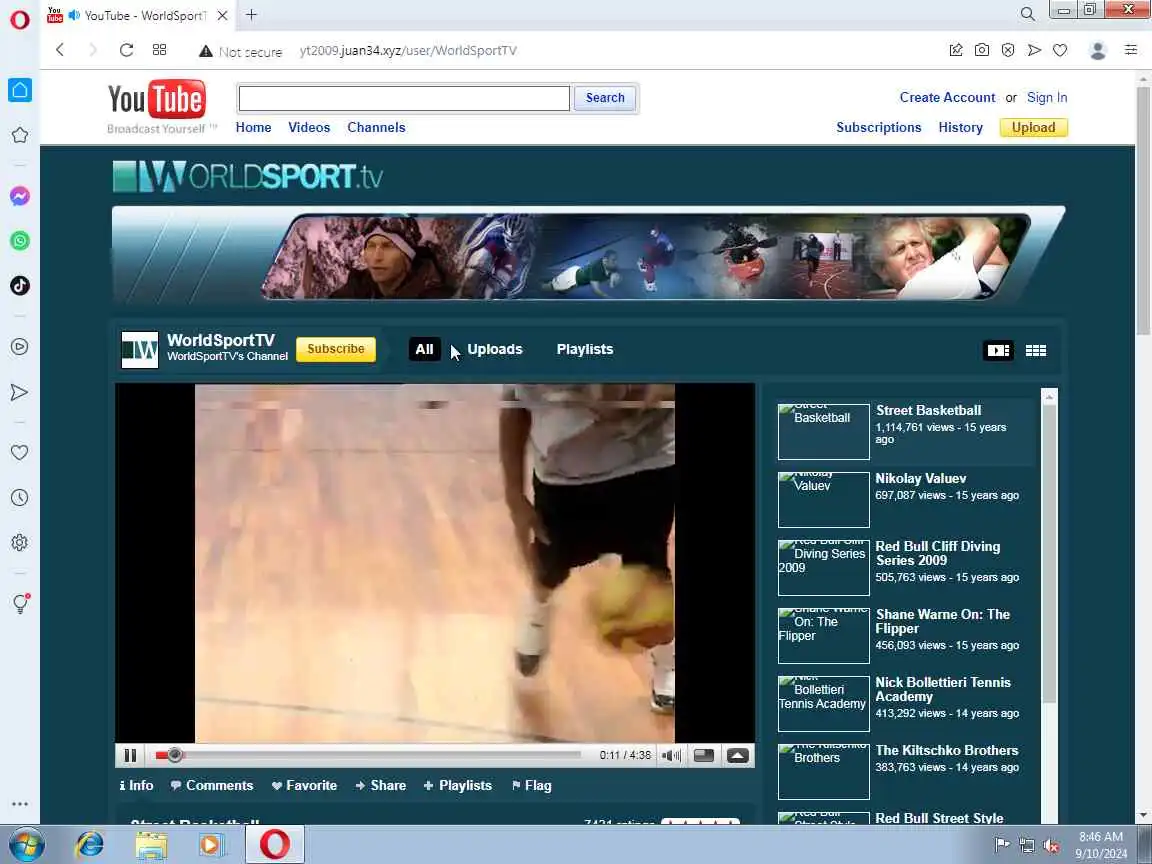1152x864 pixels.
Task: Open the snapshot camera icon
Action: 982,50
